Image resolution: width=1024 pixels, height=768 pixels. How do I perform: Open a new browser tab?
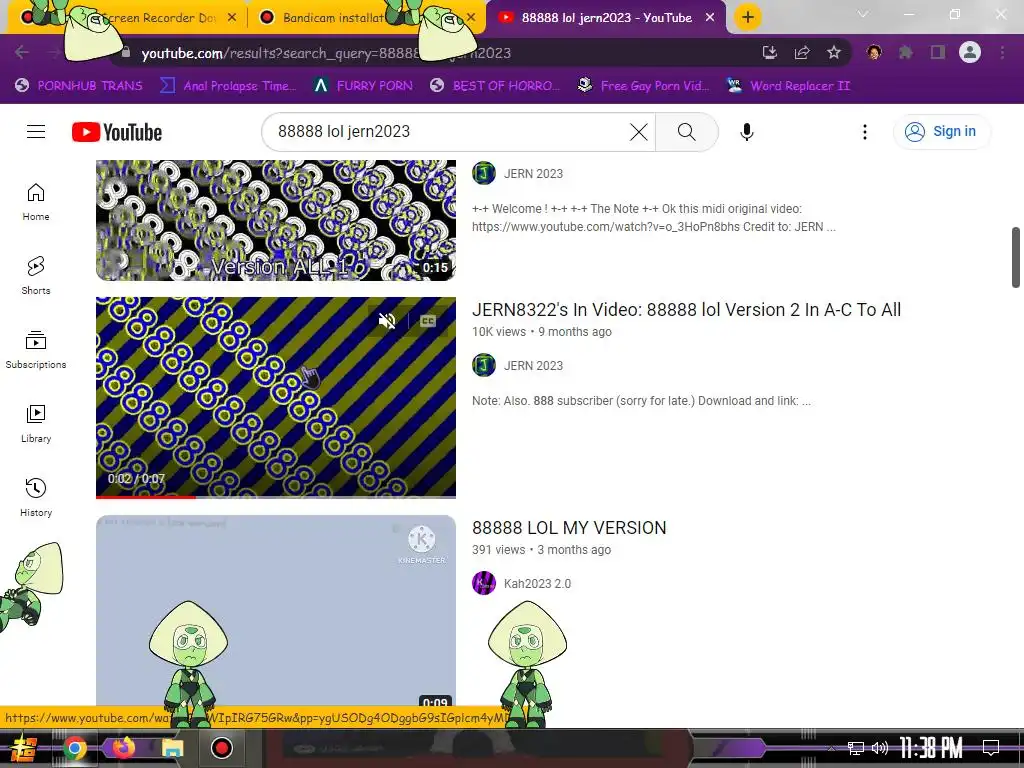748,17
